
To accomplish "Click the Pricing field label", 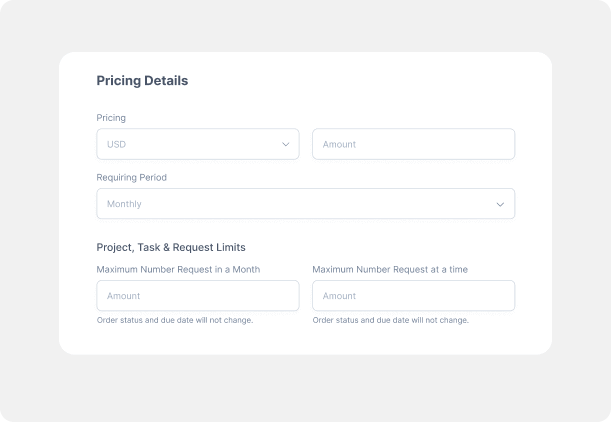I will [111, 118].
